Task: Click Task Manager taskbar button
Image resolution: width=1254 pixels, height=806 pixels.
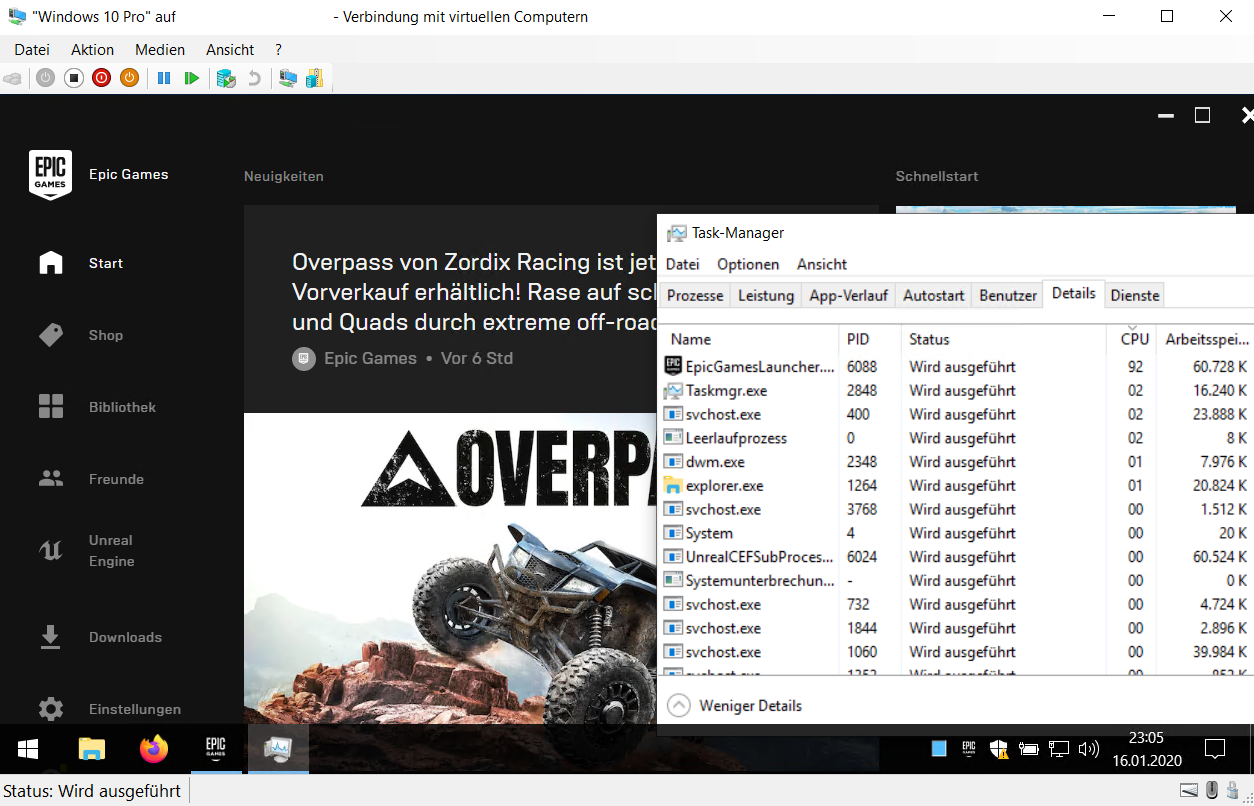Action: coord(278,748)
